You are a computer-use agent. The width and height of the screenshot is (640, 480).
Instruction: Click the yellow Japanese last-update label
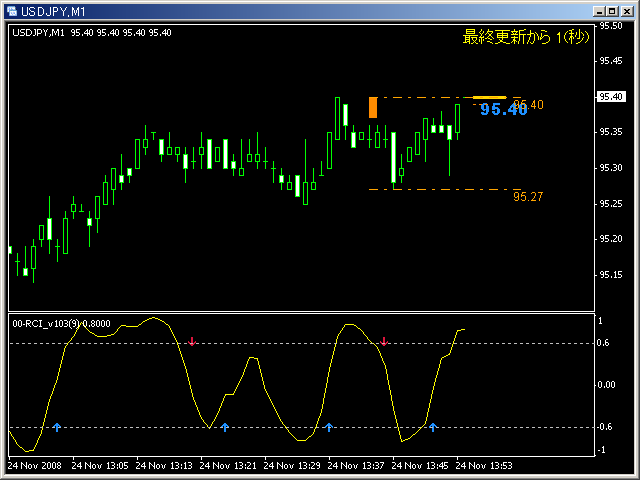pos(526,37)
